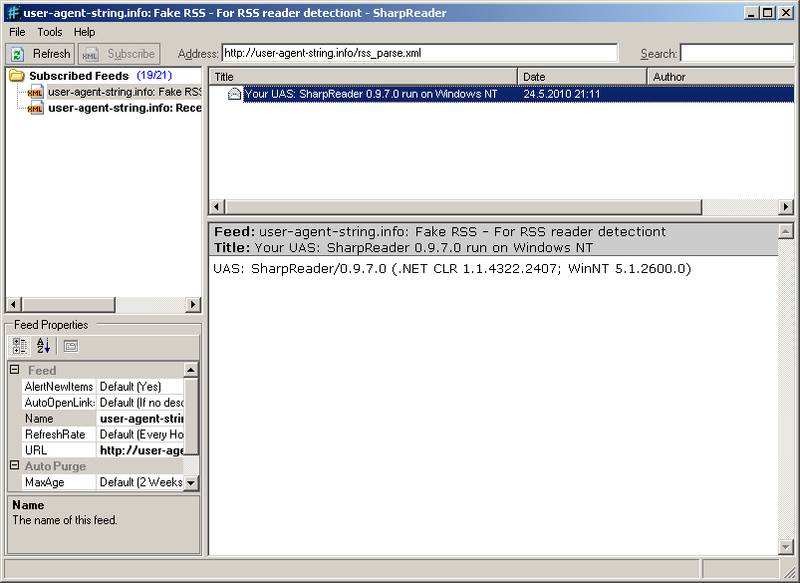This screenshot has height=583, width=800.
Task: Click the 'Title:' header line in content pane
Action: (403, 248)
